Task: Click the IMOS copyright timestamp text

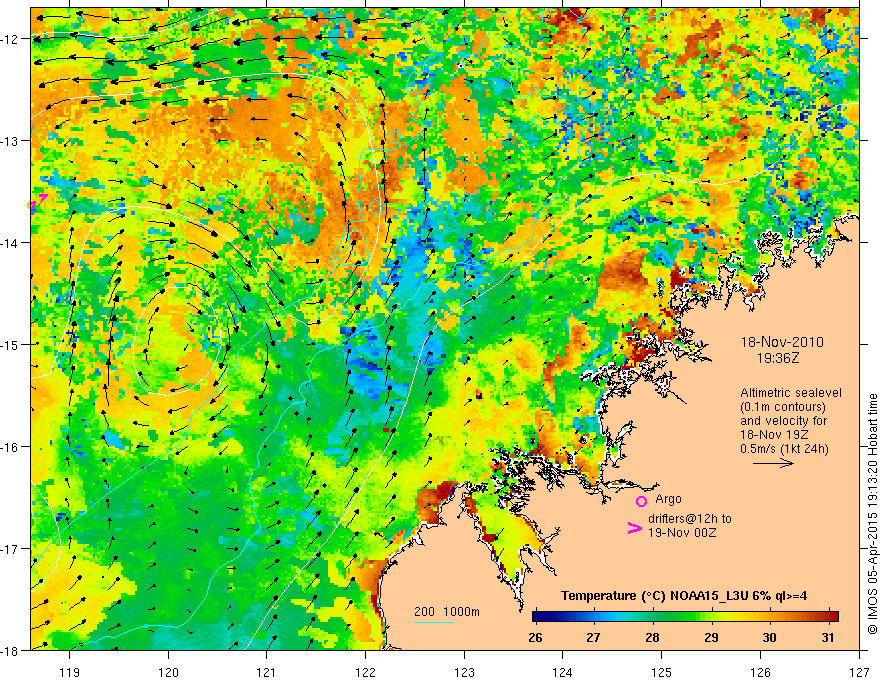Action: pyautogui.click(x=872, y=514)
